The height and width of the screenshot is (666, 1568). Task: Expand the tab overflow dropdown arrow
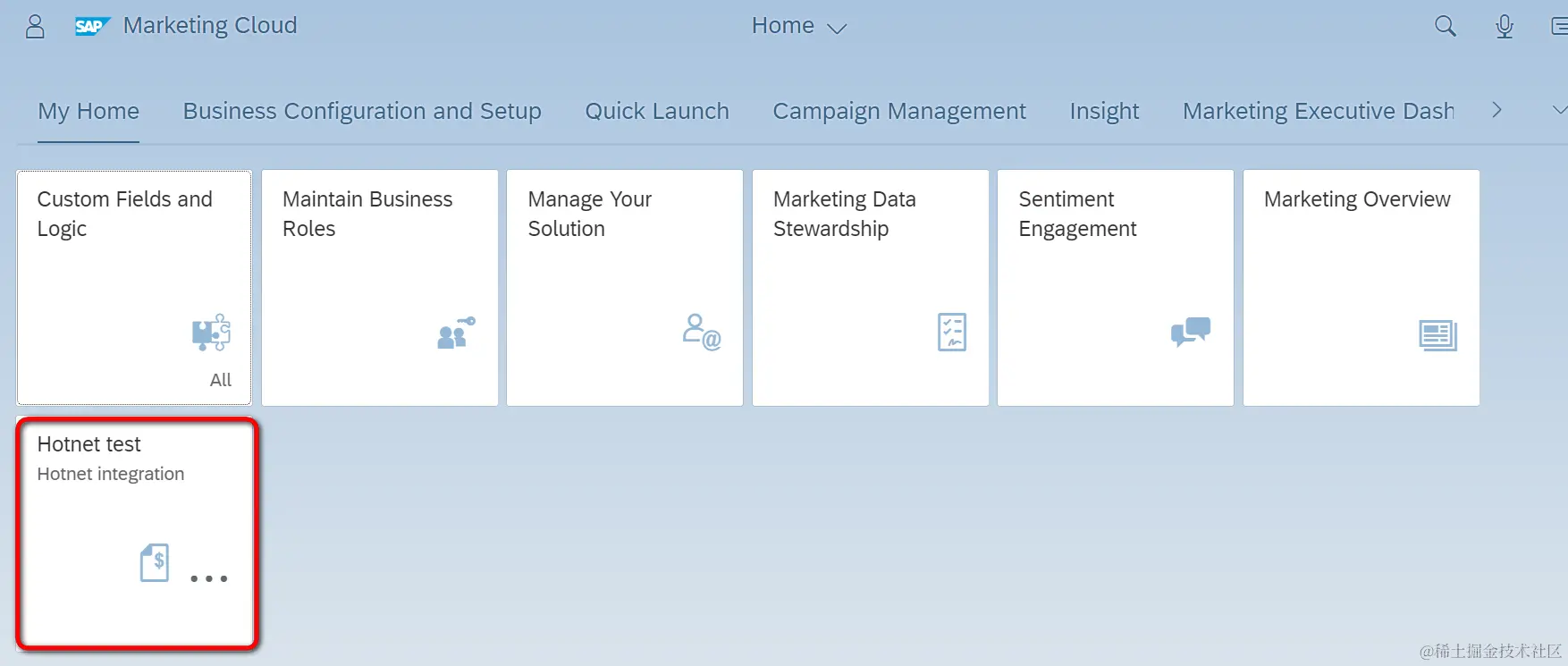(1559, 110)
